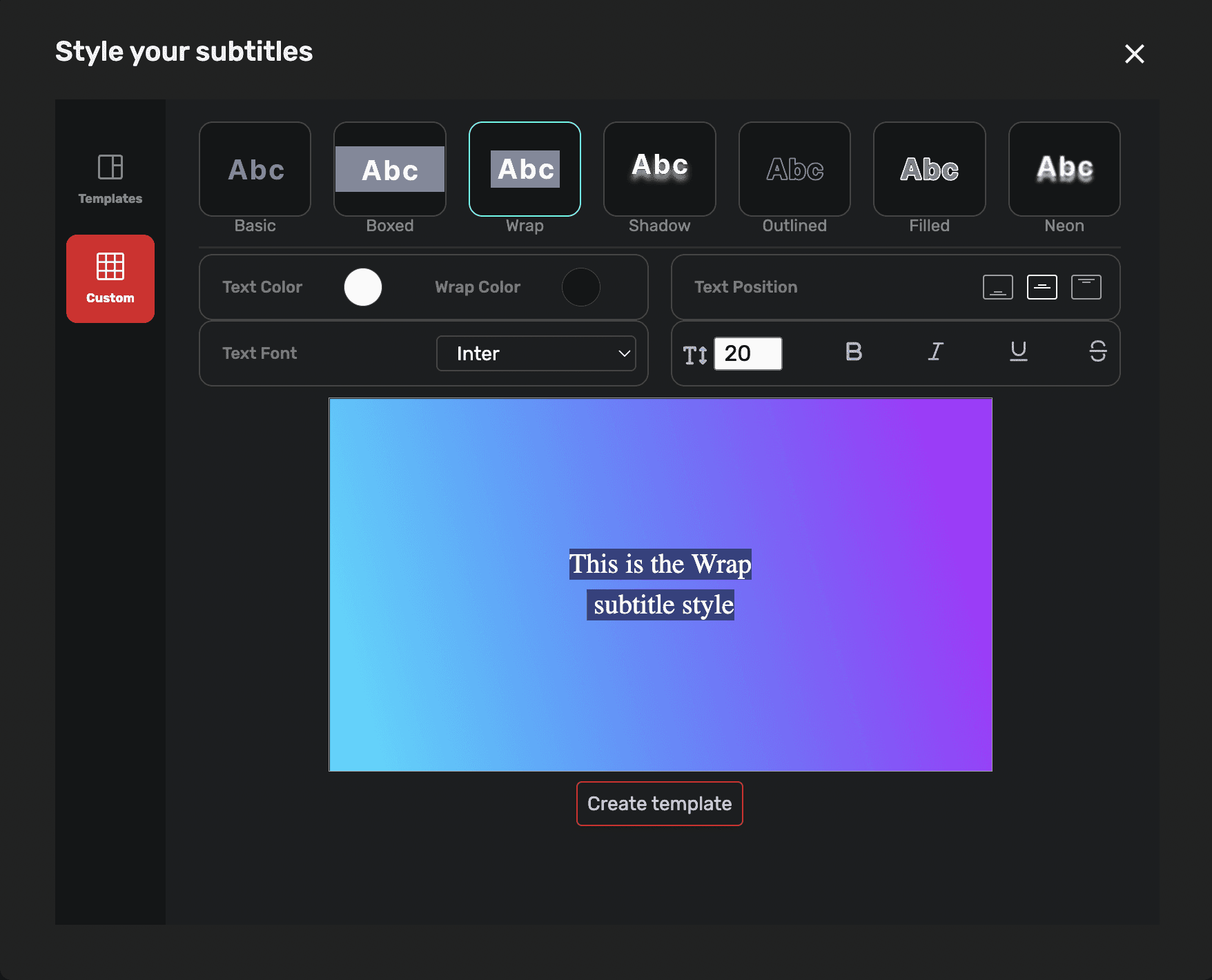
Task: Choose the Boxed subtitle style
Action: tap(390, 169)
